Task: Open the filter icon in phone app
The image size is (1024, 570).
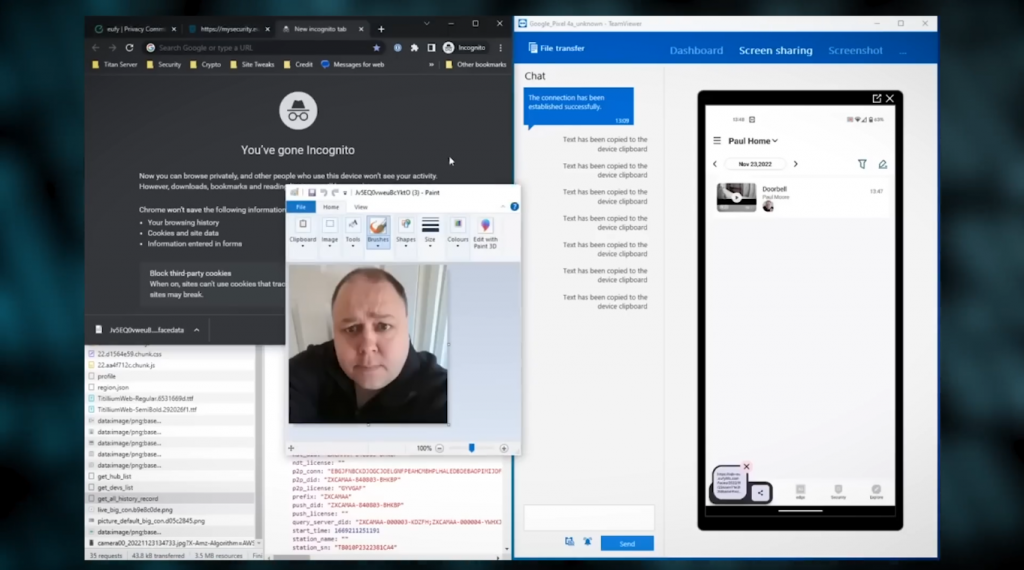Action: pyautogui.click(x=862, y=165)
